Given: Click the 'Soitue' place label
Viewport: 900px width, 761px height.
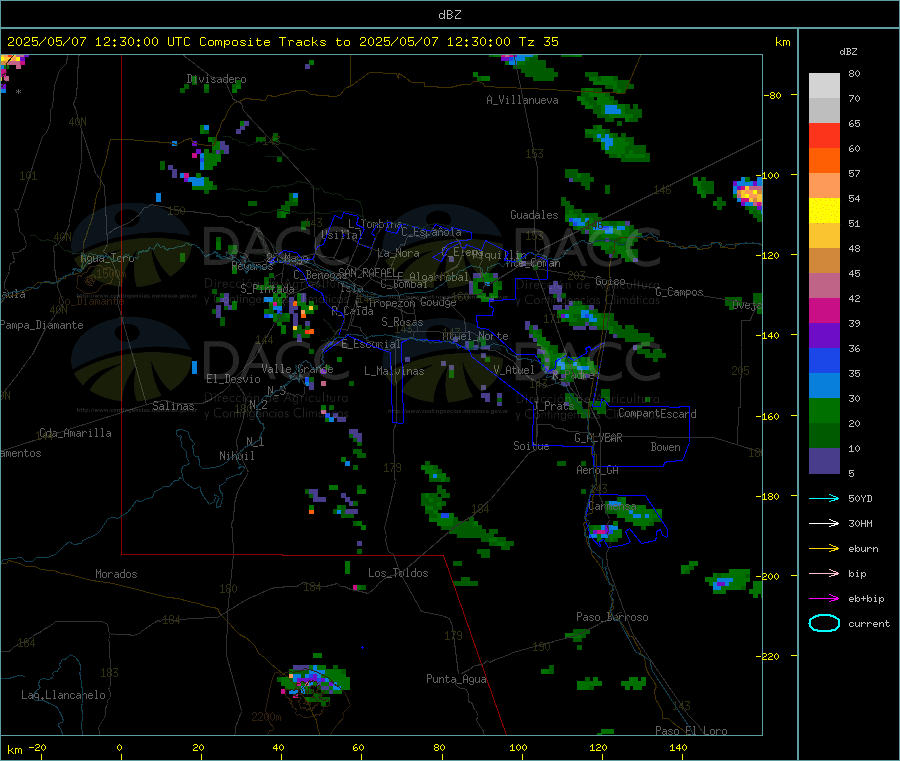Looking at the screenshot, I should pos(531,446).
